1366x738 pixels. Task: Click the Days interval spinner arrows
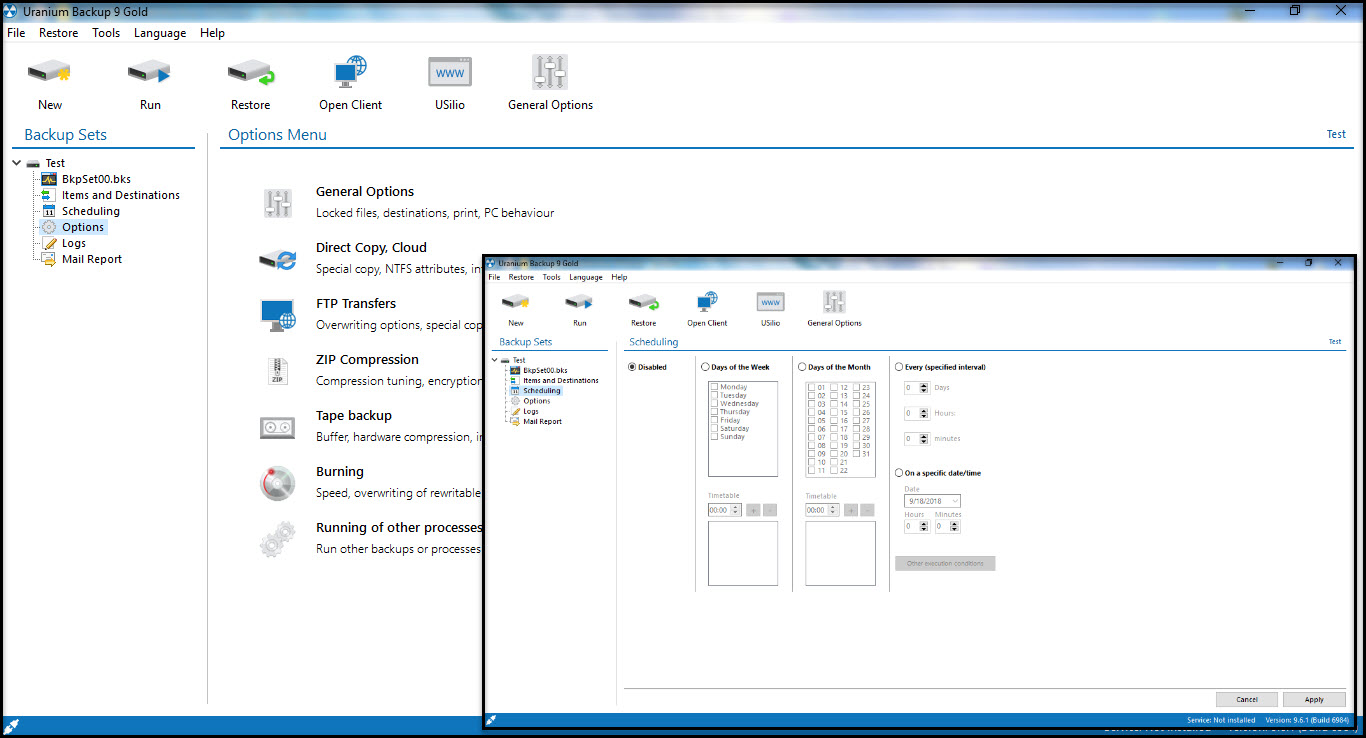click(924, 388)
